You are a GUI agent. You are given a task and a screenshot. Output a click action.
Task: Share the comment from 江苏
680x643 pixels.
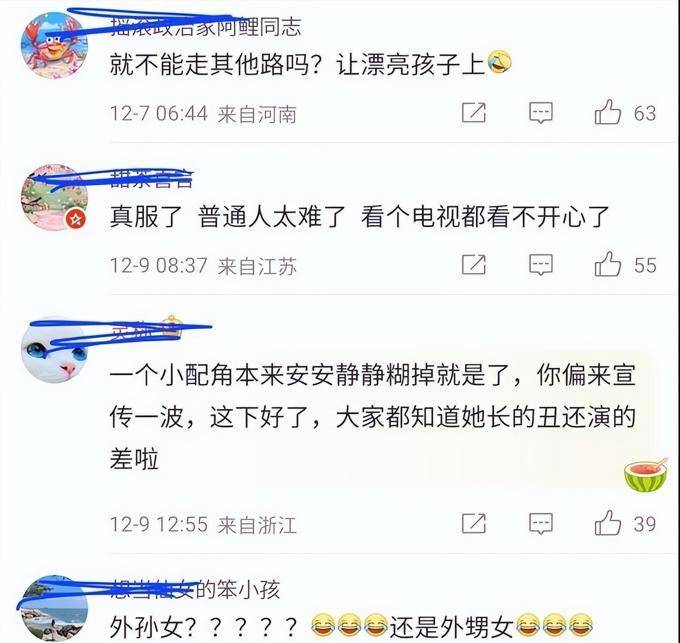point(474,264)
